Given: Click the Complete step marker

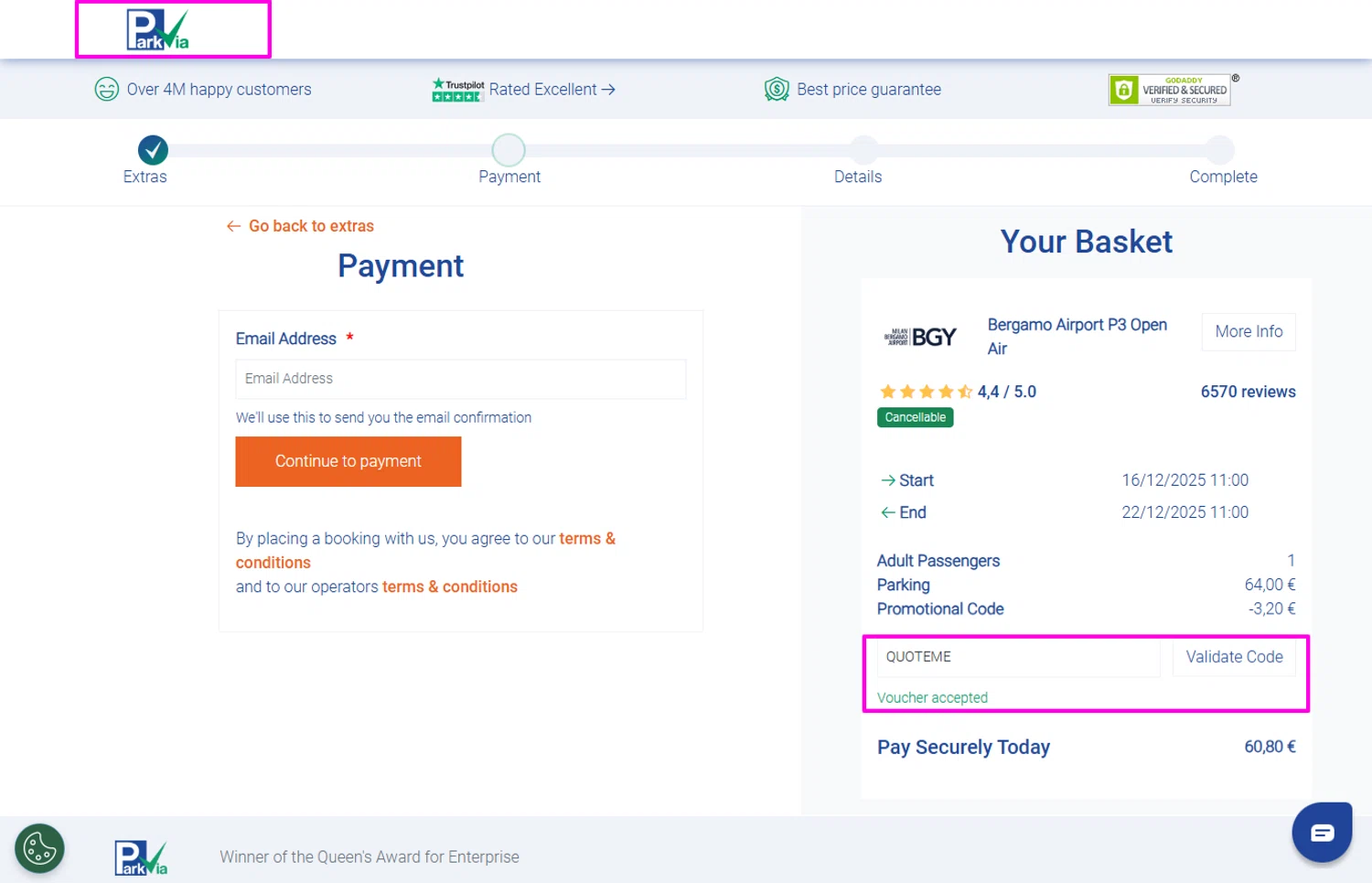Looking at the screenshot, I should click(x=1219, y=149).
